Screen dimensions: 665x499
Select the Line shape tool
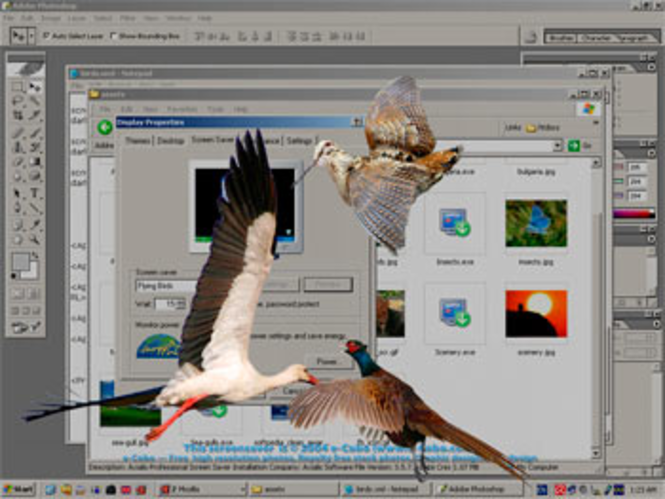point(35,208)
